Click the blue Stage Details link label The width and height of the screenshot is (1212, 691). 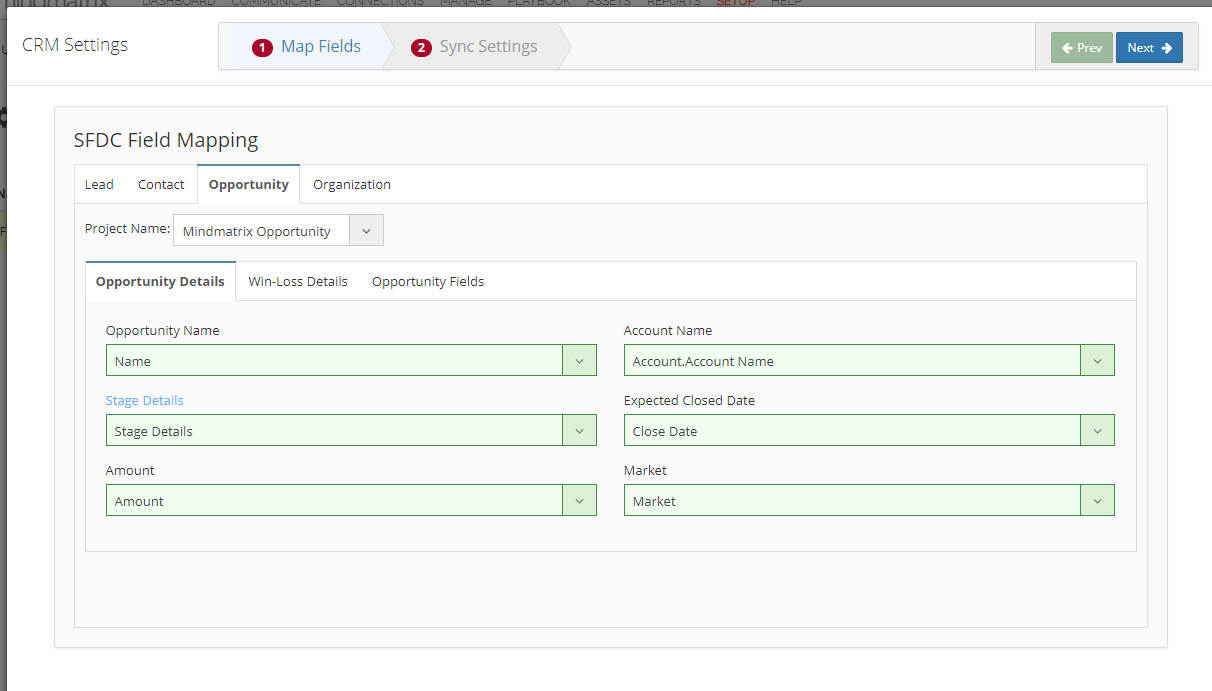pyautogui.click(x=145, y=401)
